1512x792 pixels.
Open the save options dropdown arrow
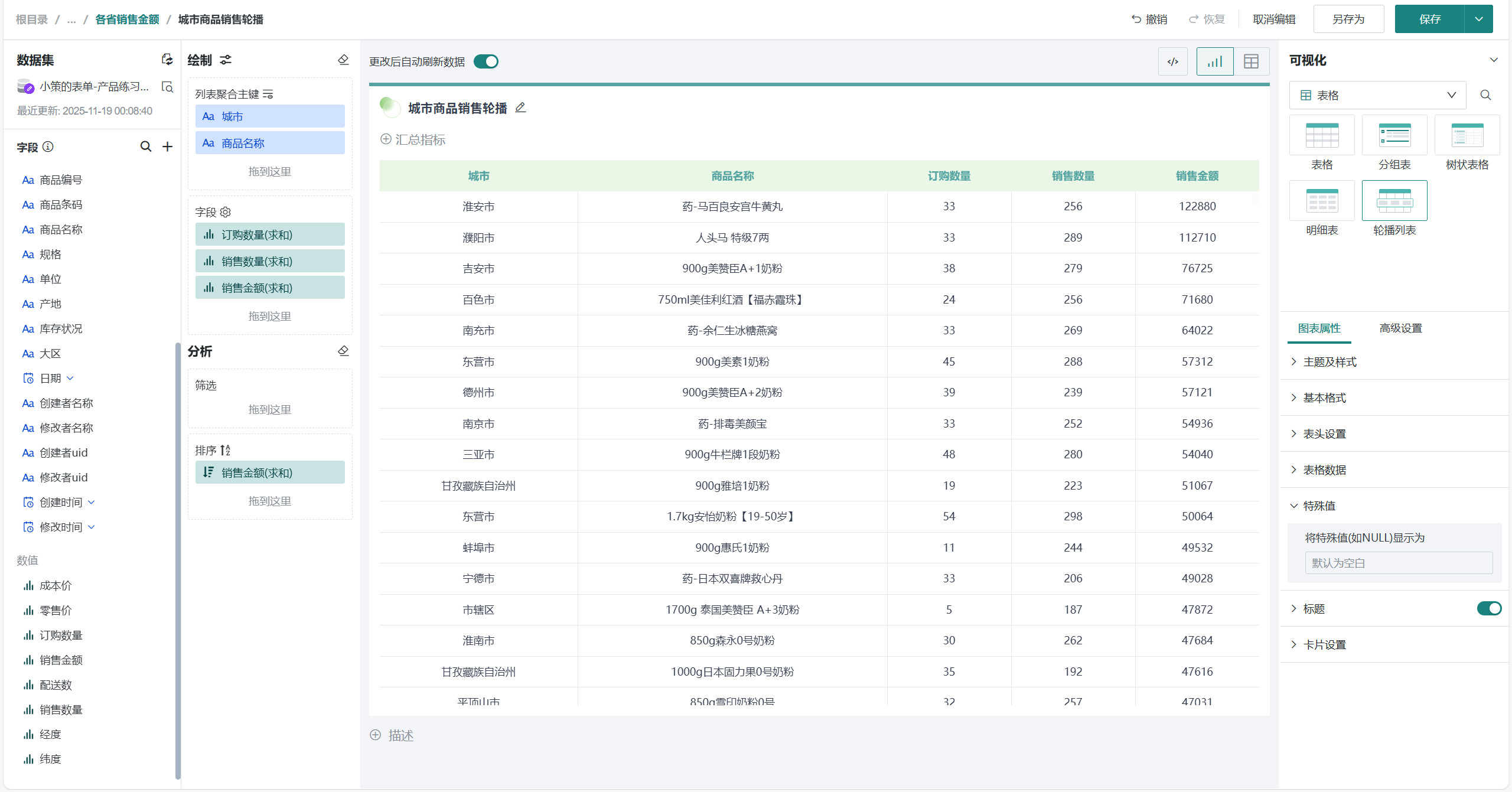(1479, 19)
